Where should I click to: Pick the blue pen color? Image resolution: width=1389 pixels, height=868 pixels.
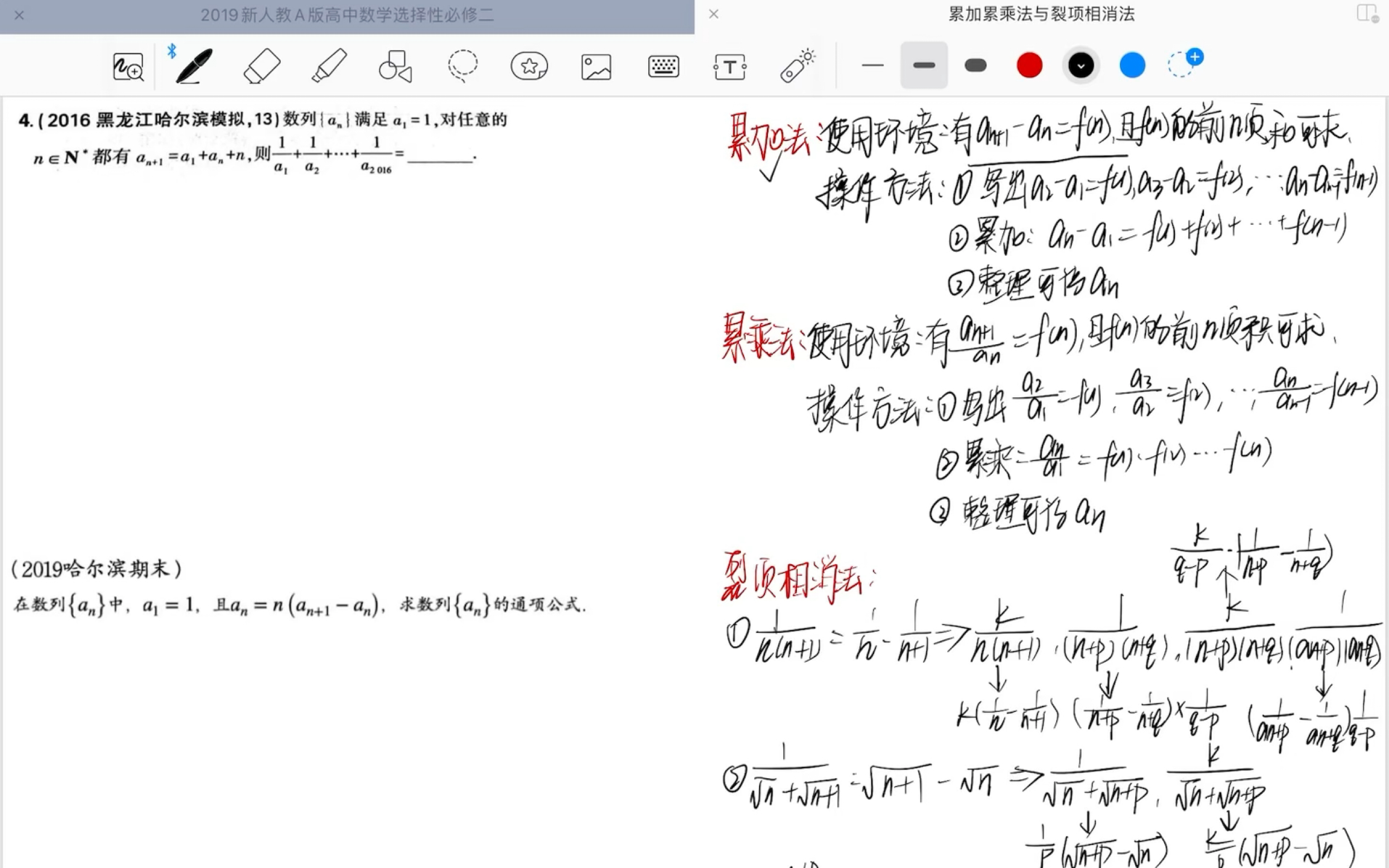(1132, 65)
